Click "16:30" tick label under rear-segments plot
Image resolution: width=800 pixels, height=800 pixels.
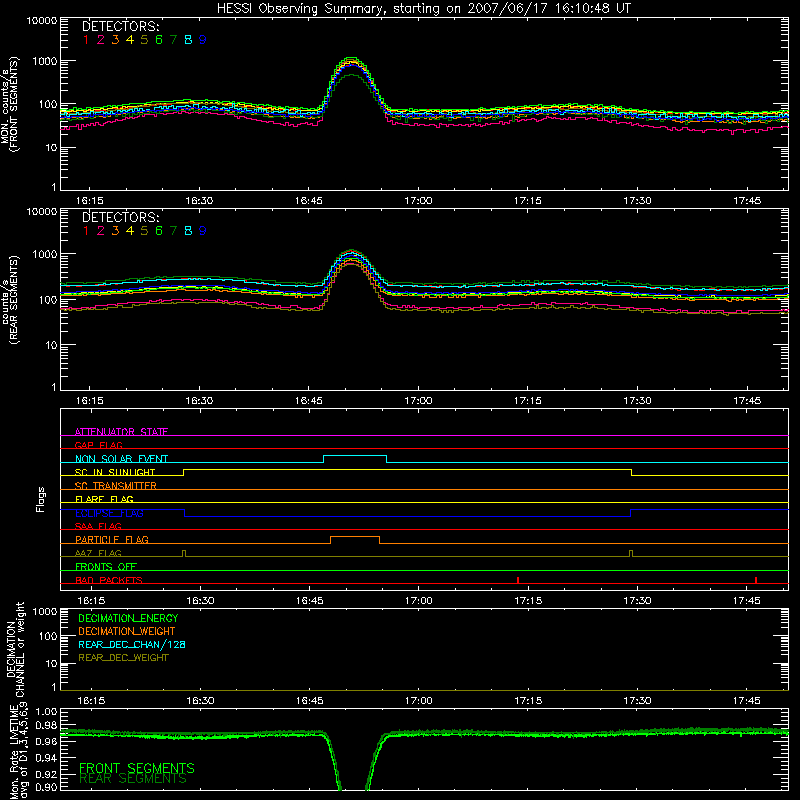pyautogui.click(x=199, y=401)
